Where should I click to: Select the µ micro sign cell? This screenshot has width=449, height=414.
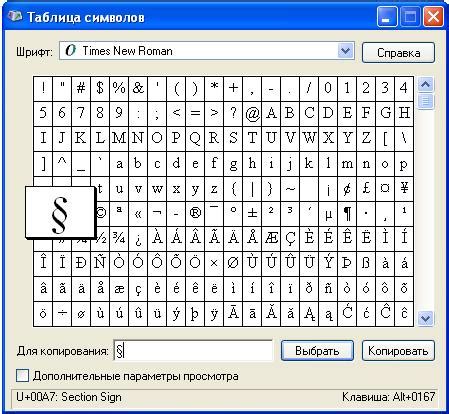328,214
